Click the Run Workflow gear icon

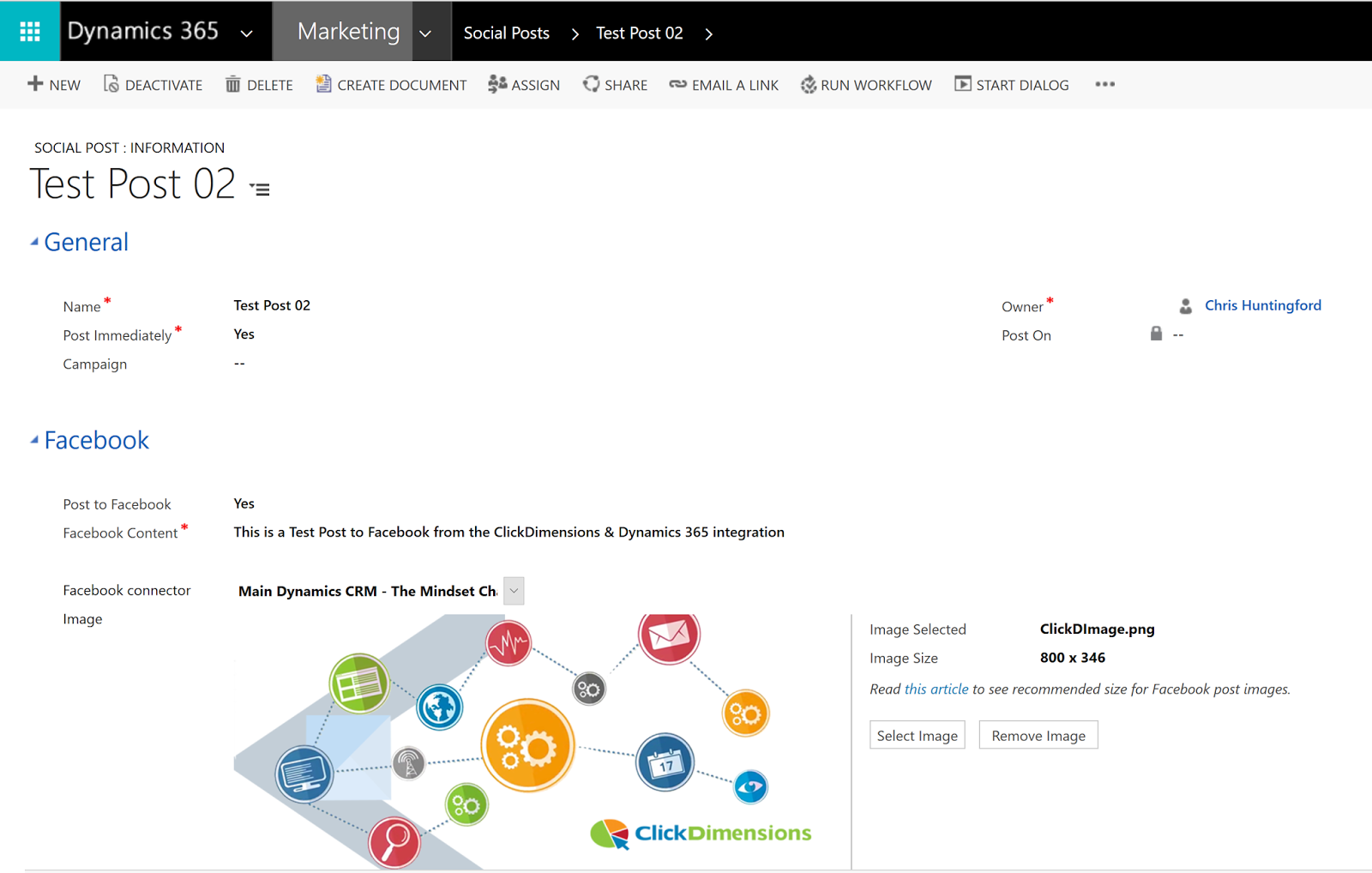(809, 84)
